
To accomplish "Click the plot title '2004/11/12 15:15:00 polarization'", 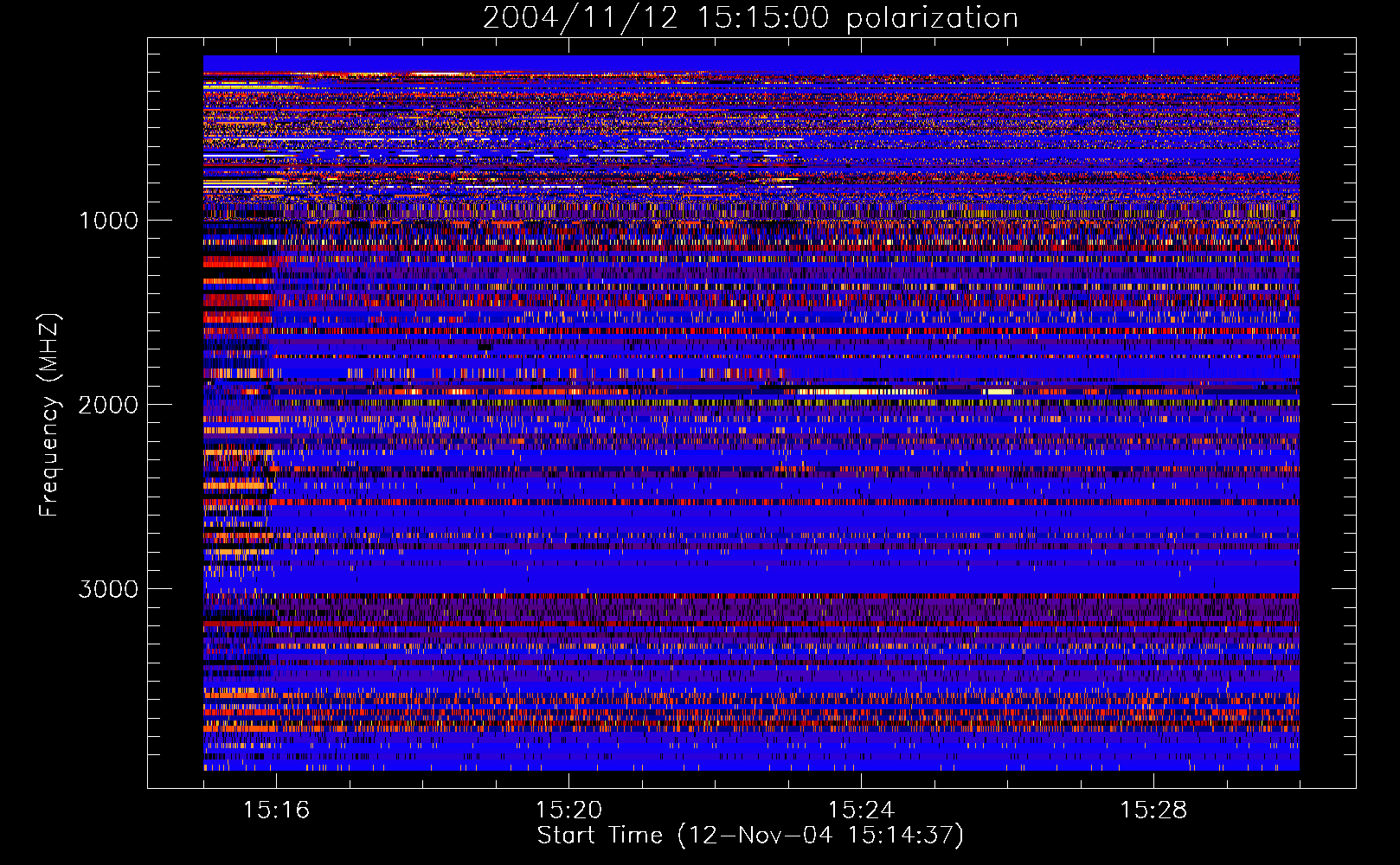I will point(750,18).
